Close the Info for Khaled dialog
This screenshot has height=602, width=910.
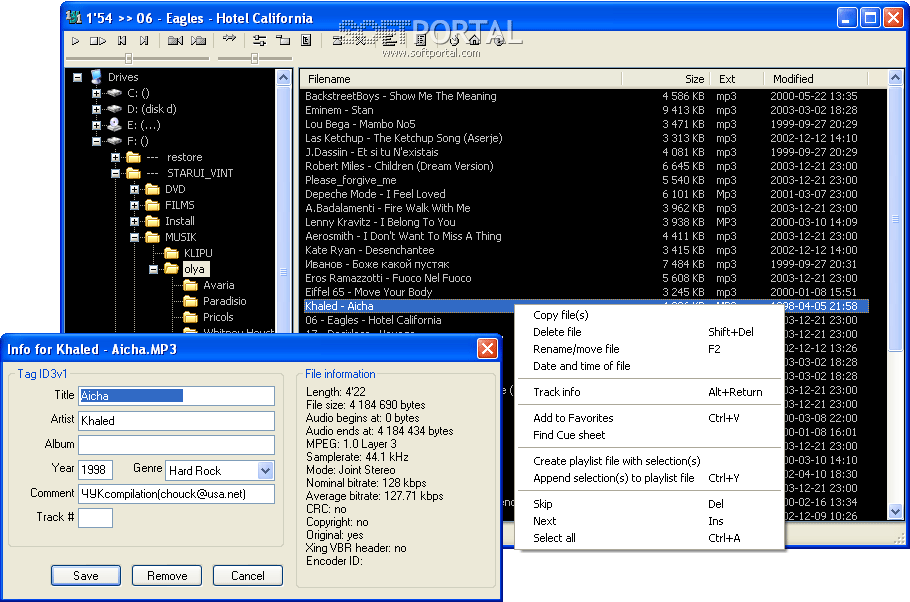pyautogui.click(x=487, y=349)
